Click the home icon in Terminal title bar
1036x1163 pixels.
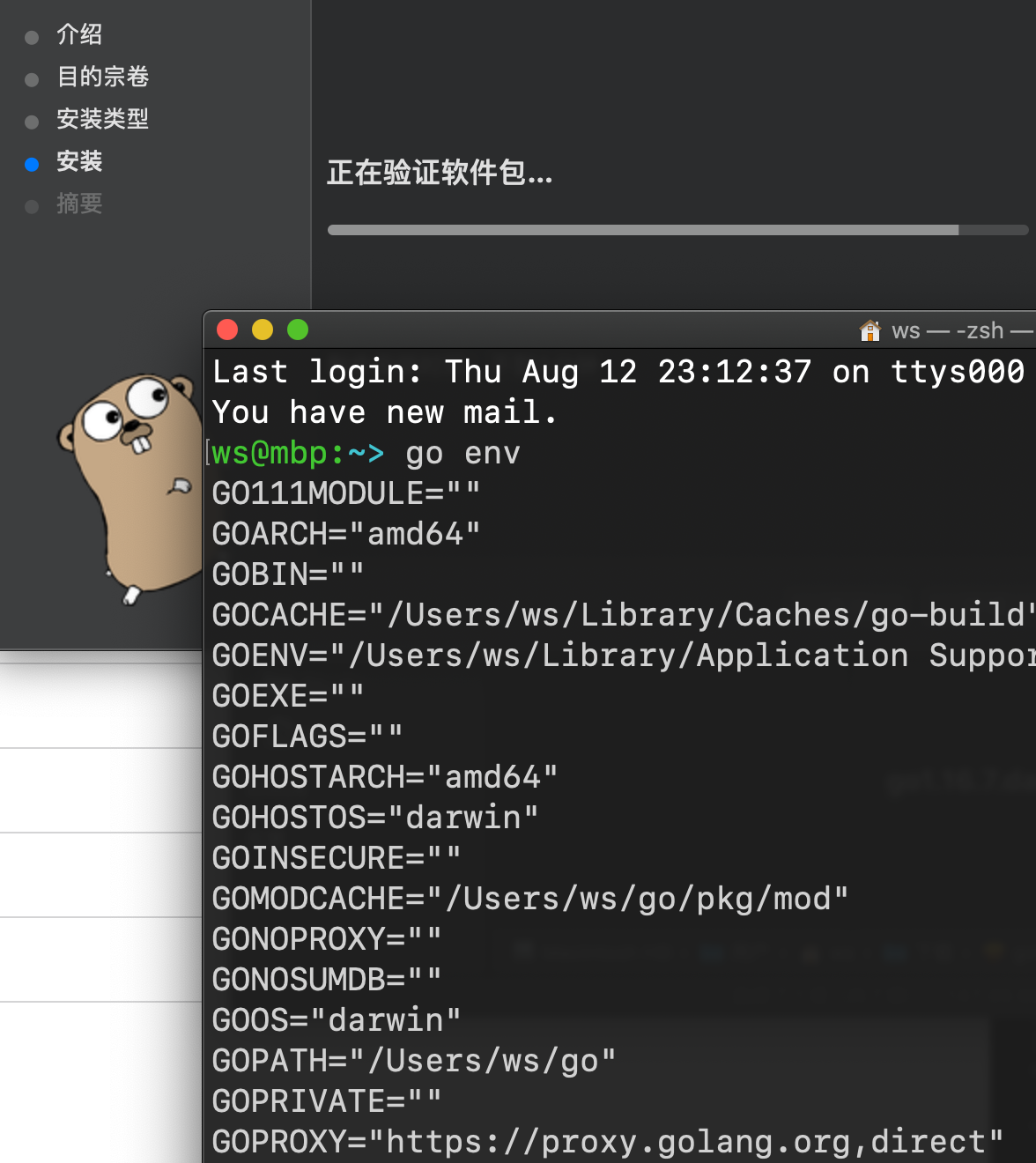pyautogui.click(x=870, y=330)
